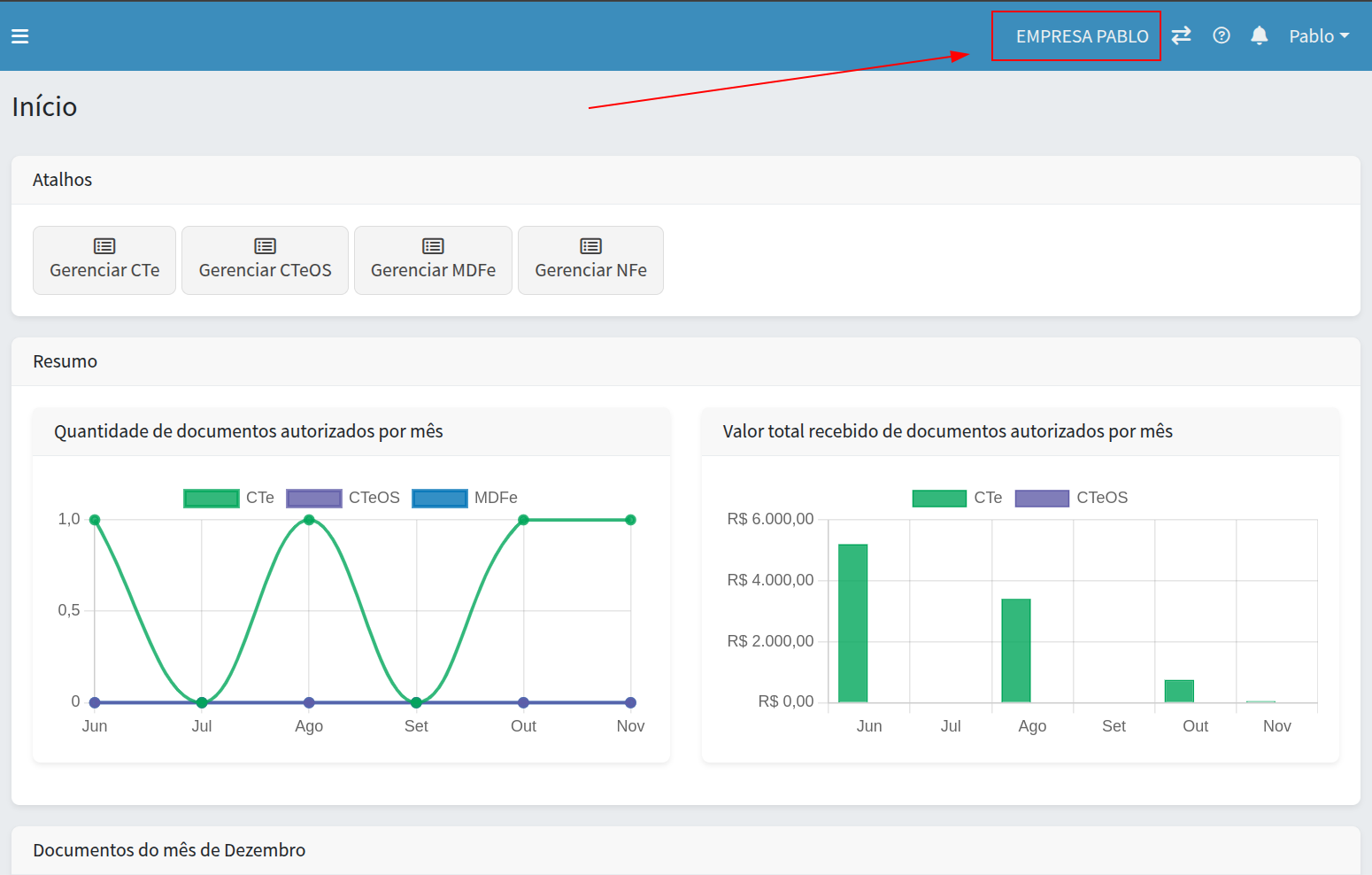
Task: Click the list icon above Gerenciar CTeOS
Action: coord(265,246)
